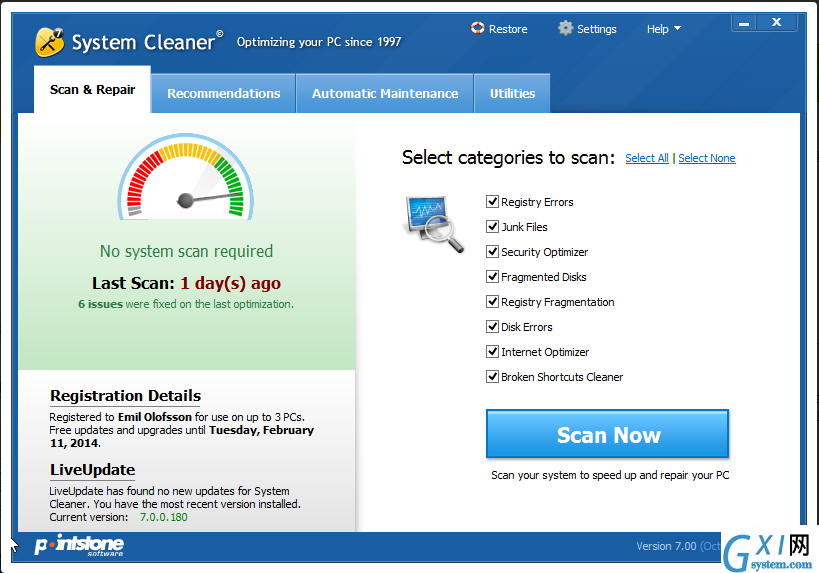Uncheck the Registry Fragmentation checkbox
The image size is (819, 573).
(x=492, y=302)
